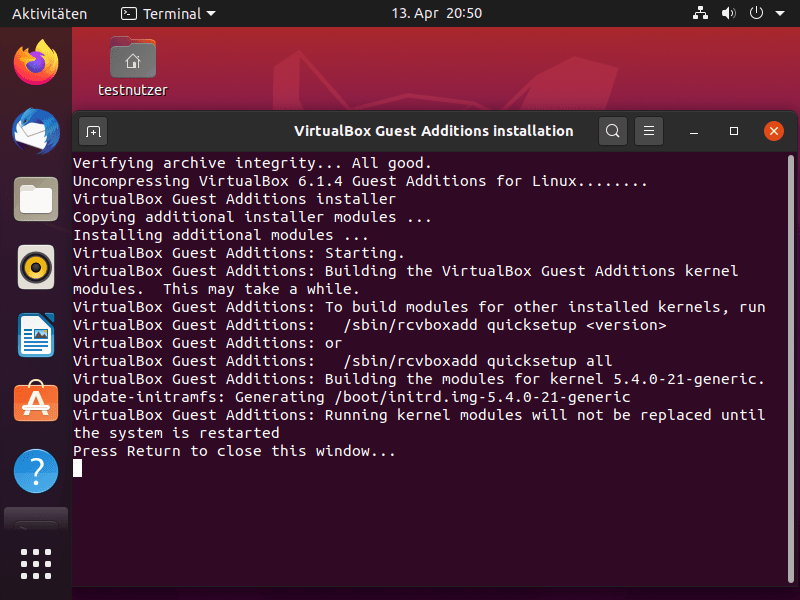Screen dimensions: 800x600
Task: Launch Rhythmbox music player
Action: click(36, 267)
